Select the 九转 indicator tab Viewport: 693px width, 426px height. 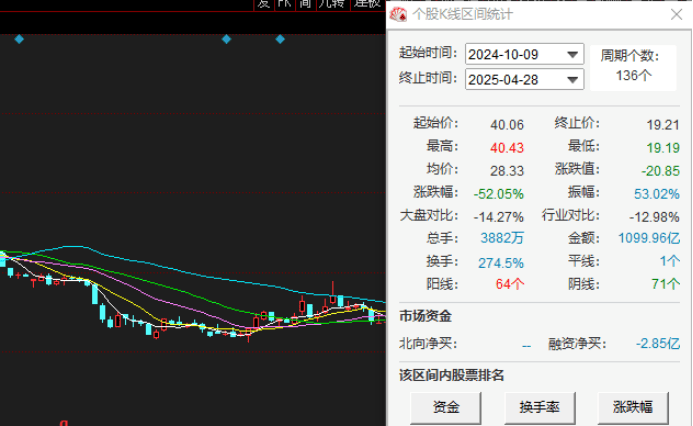pos(332,4)
